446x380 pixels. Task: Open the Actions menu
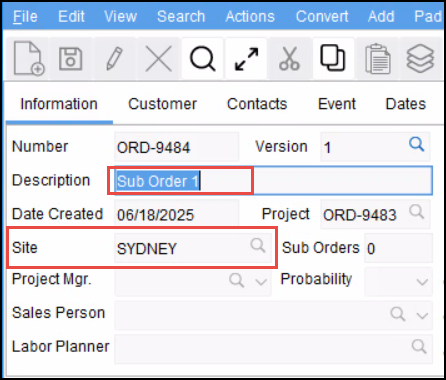pyautogui.click(x=250, y=16)
